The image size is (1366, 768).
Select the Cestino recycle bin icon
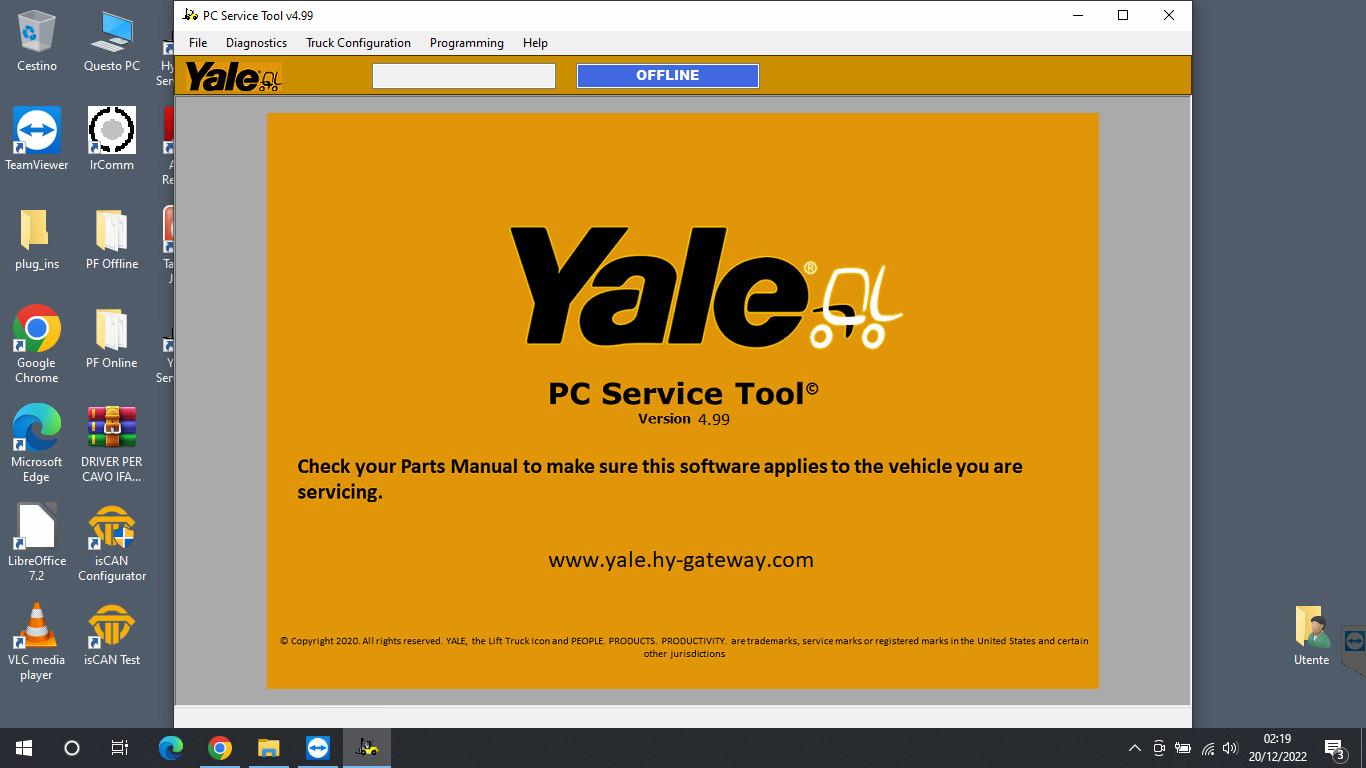click(37, 41)
